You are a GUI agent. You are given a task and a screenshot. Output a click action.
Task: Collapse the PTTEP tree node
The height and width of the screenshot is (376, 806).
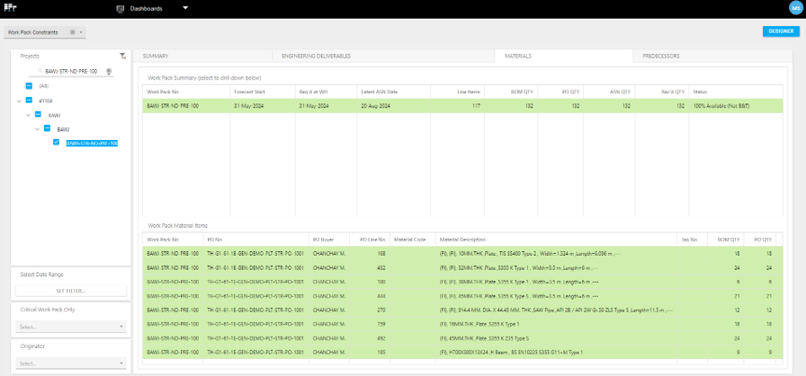[x=19, y=101]
